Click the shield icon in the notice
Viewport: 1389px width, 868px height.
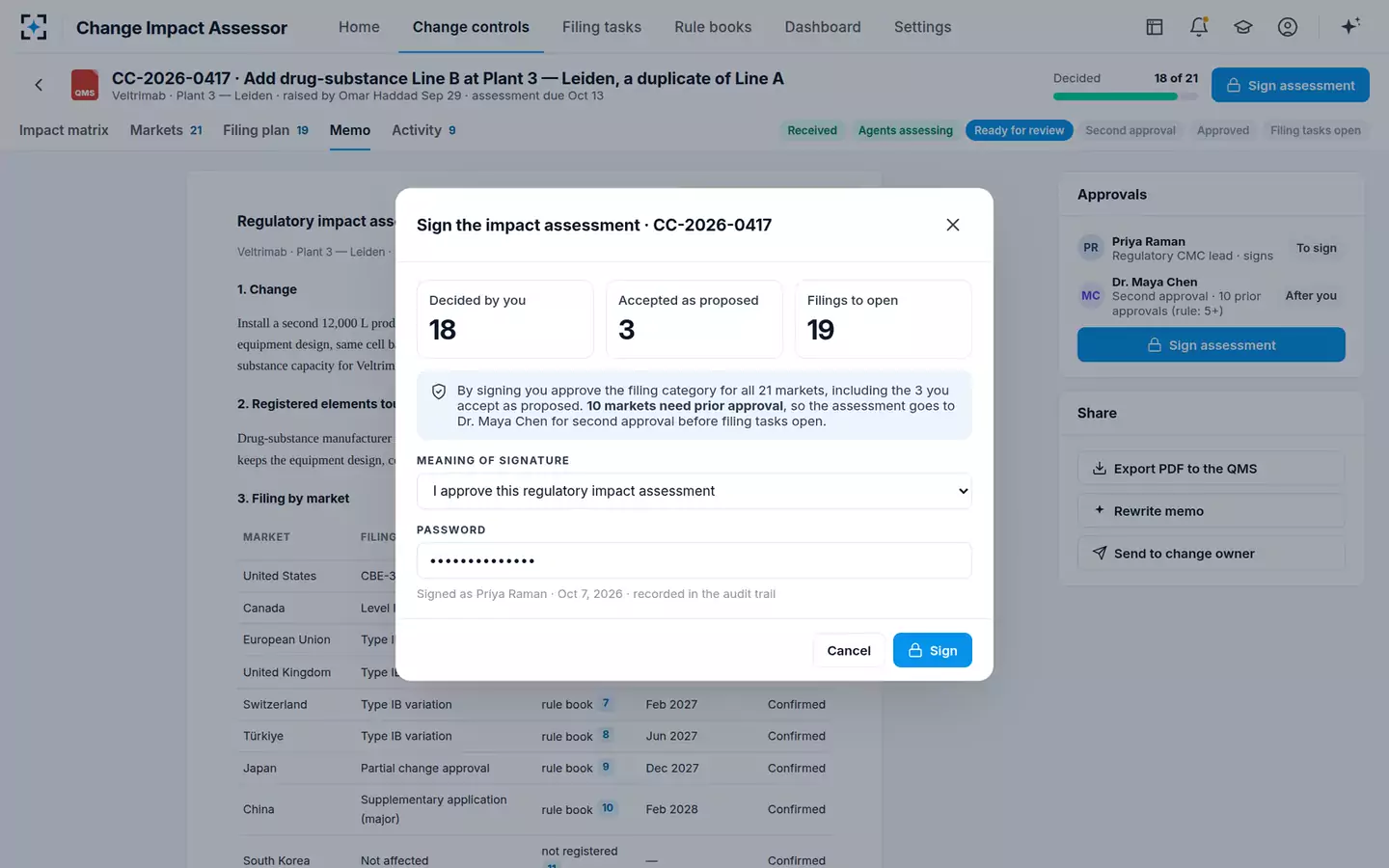(x=439, y=392)
